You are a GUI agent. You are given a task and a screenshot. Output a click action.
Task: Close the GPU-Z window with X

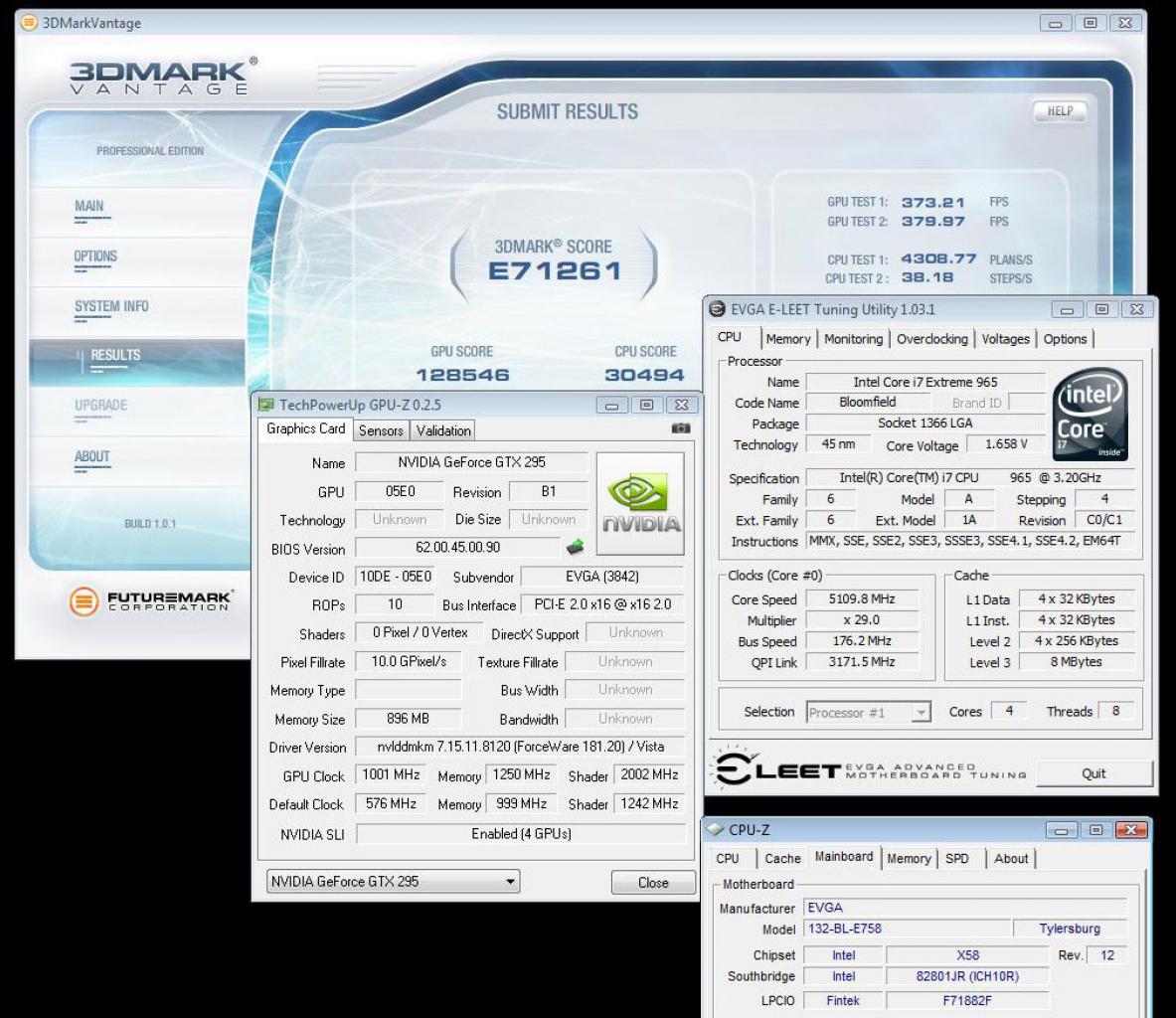click(681, 405)
